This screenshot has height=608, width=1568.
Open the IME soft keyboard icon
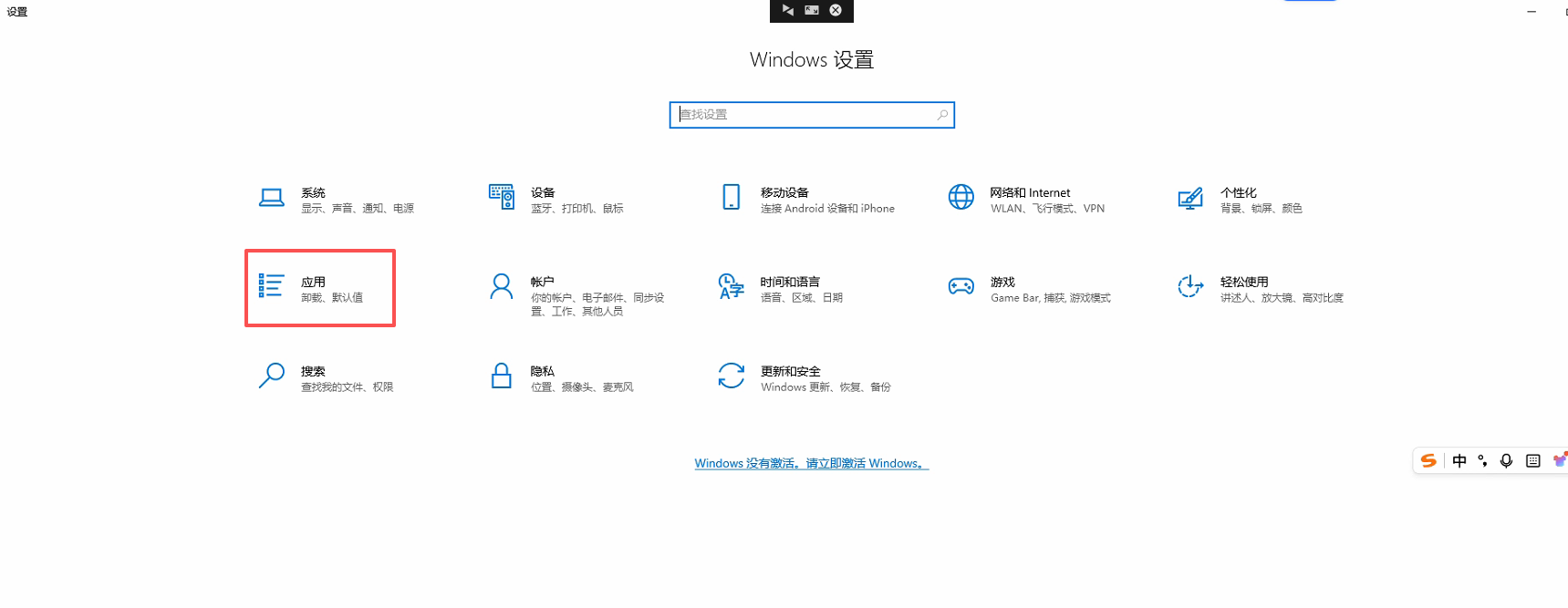click(1533, 461)
